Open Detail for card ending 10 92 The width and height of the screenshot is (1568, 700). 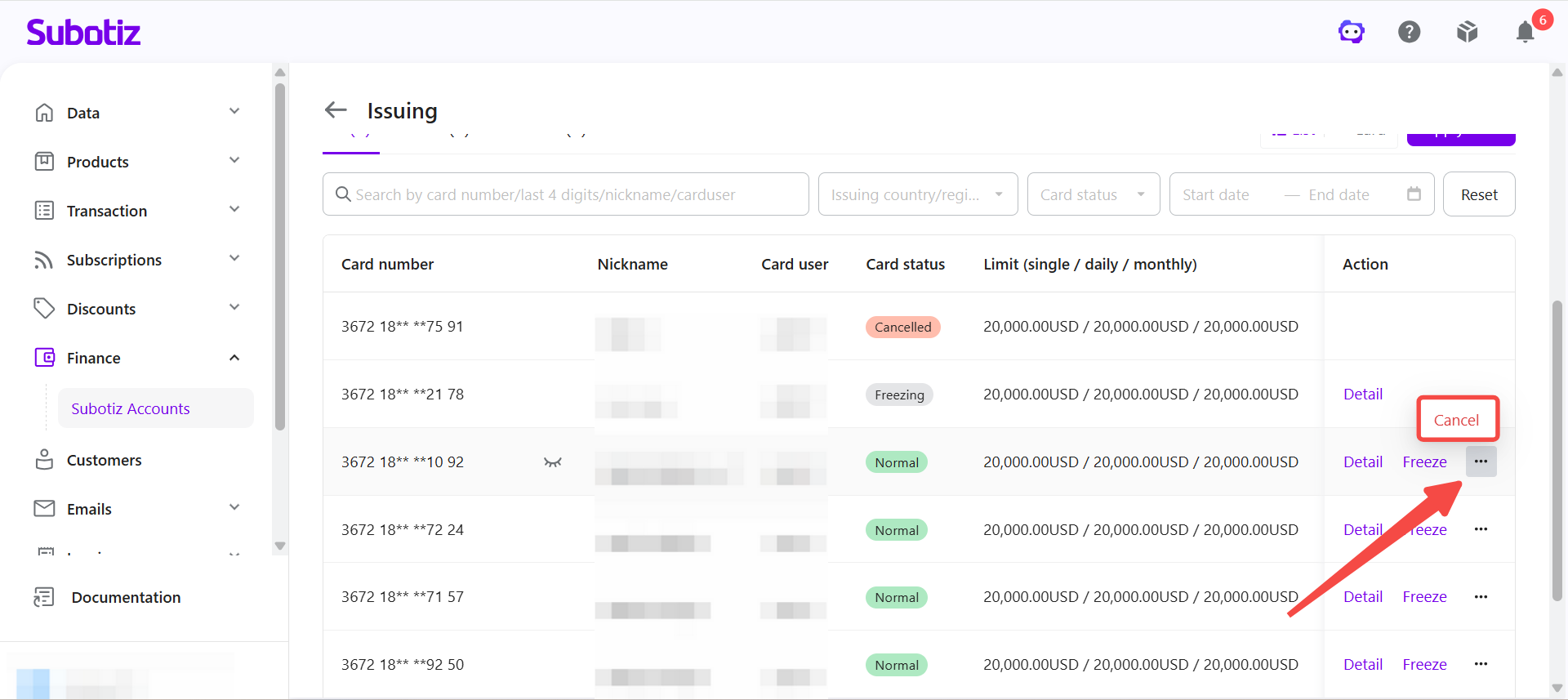tap(1363, 462)
